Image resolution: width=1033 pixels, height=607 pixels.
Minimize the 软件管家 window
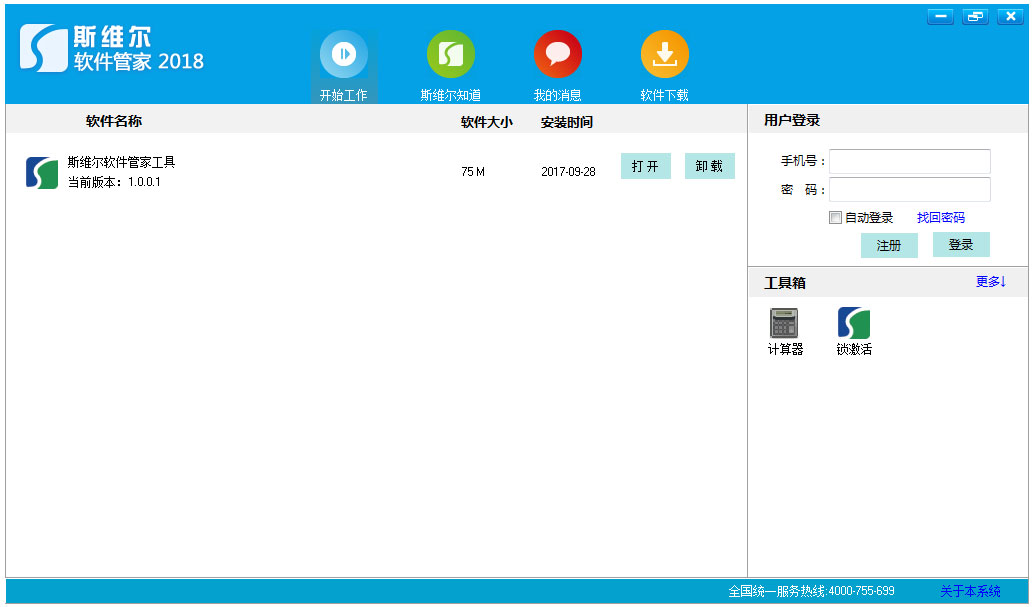tap(940, 16)
